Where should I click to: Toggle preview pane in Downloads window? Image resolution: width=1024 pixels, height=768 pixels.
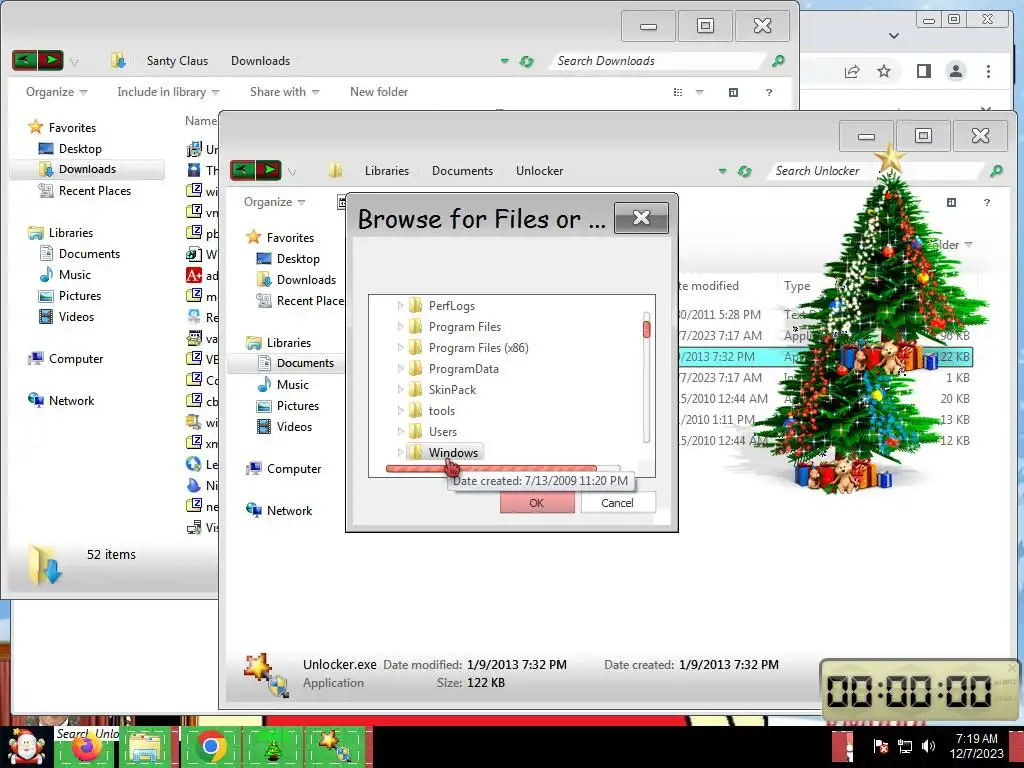pyautogui.click(x=733, y=92)
